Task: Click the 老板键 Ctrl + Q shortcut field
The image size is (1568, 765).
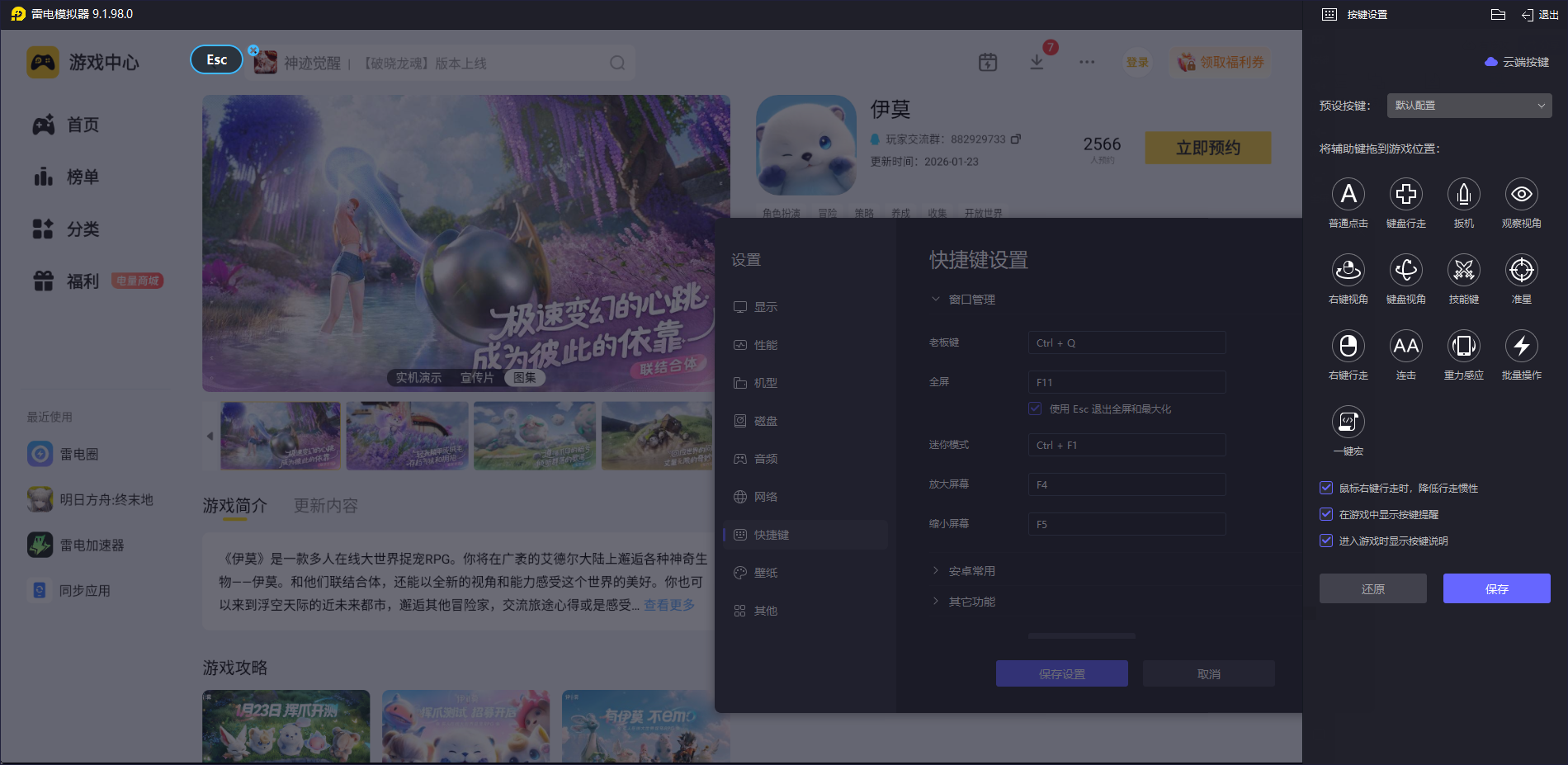Action: [x=1126, y=343]
